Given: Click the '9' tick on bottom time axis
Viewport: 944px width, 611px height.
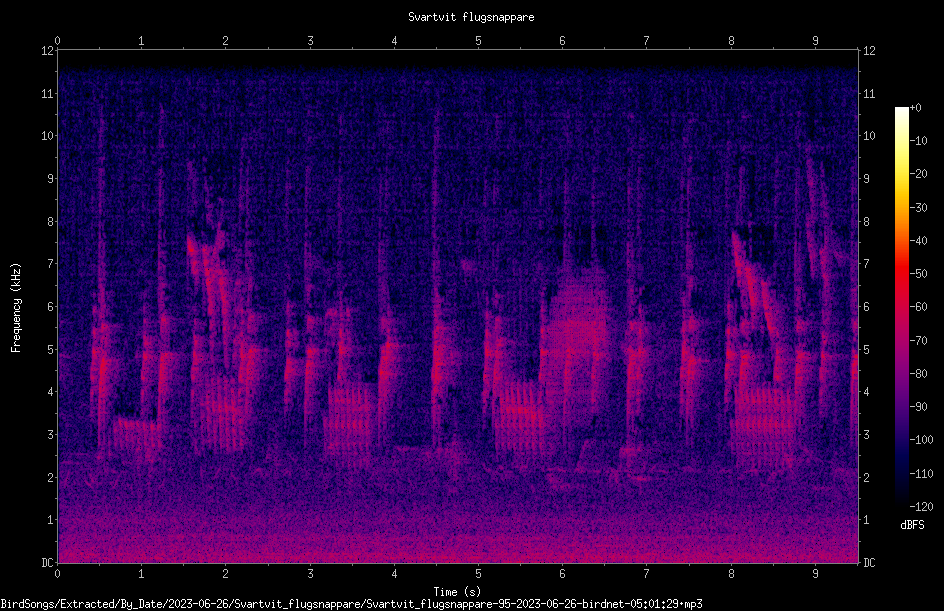Looking at the screenshot, I should tap(815, 574).
